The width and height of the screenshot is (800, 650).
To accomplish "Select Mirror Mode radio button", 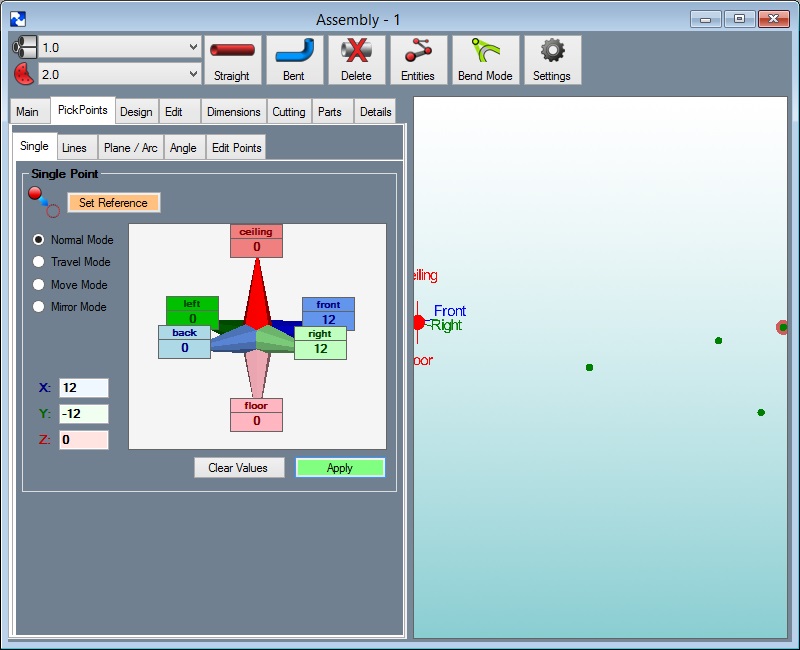I will tap(38, 307).
